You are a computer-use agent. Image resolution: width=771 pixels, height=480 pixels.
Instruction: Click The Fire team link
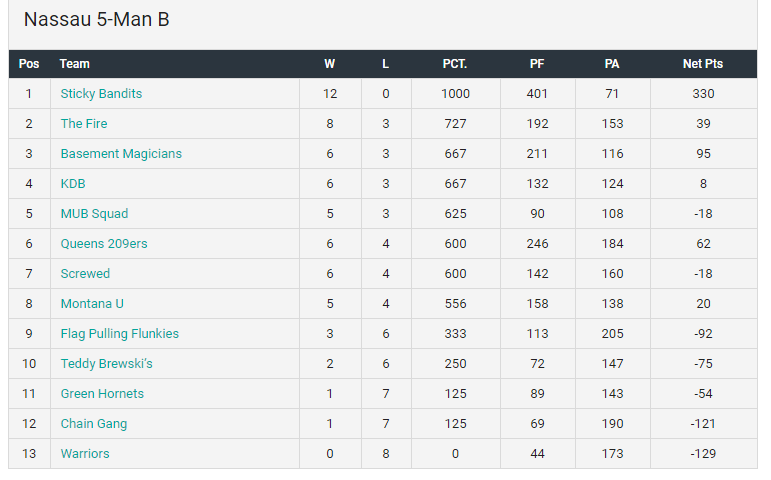pyautogui.click(x=84, y=124)
